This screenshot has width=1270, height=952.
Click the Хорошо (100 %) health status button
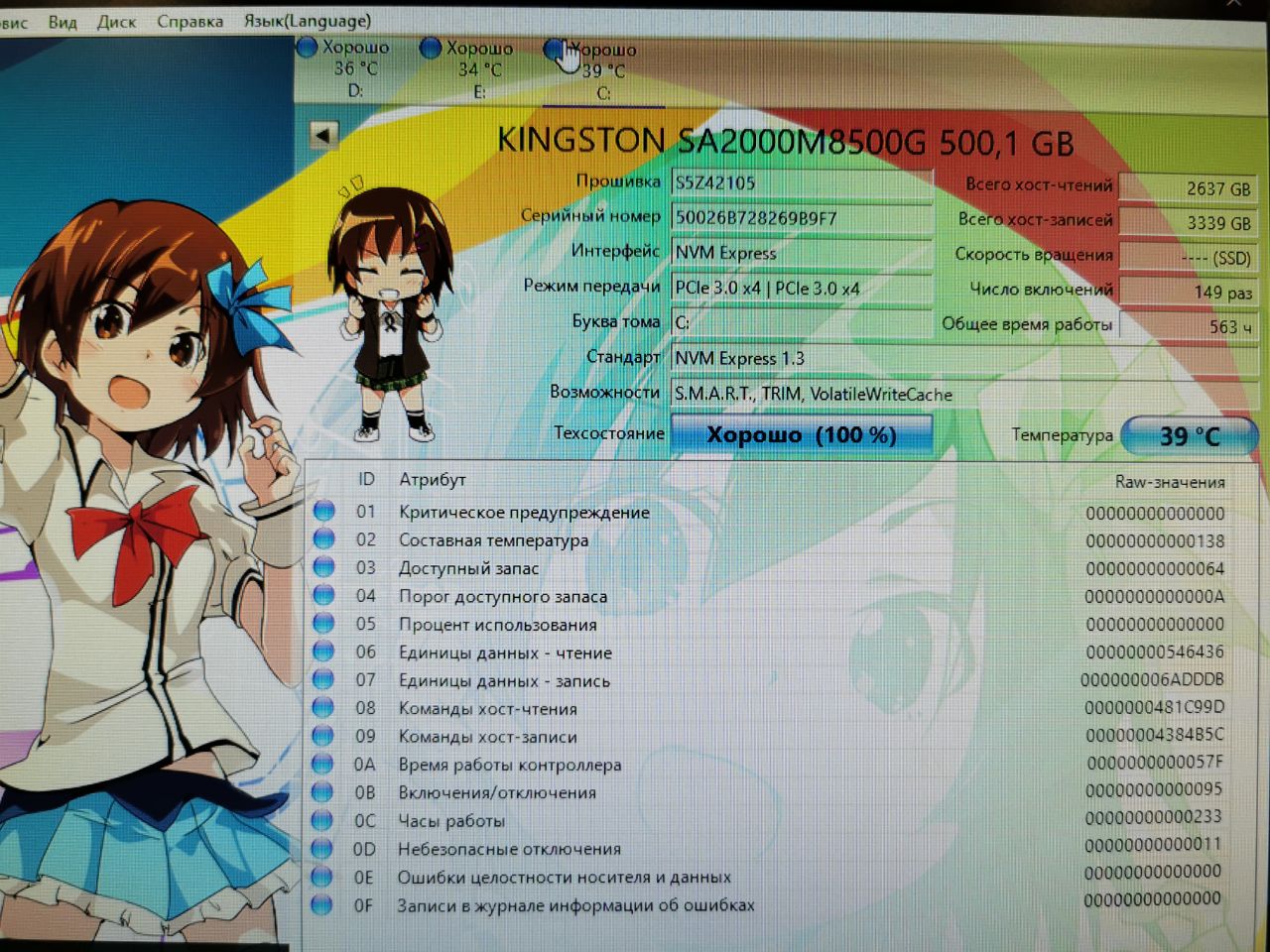802,434
